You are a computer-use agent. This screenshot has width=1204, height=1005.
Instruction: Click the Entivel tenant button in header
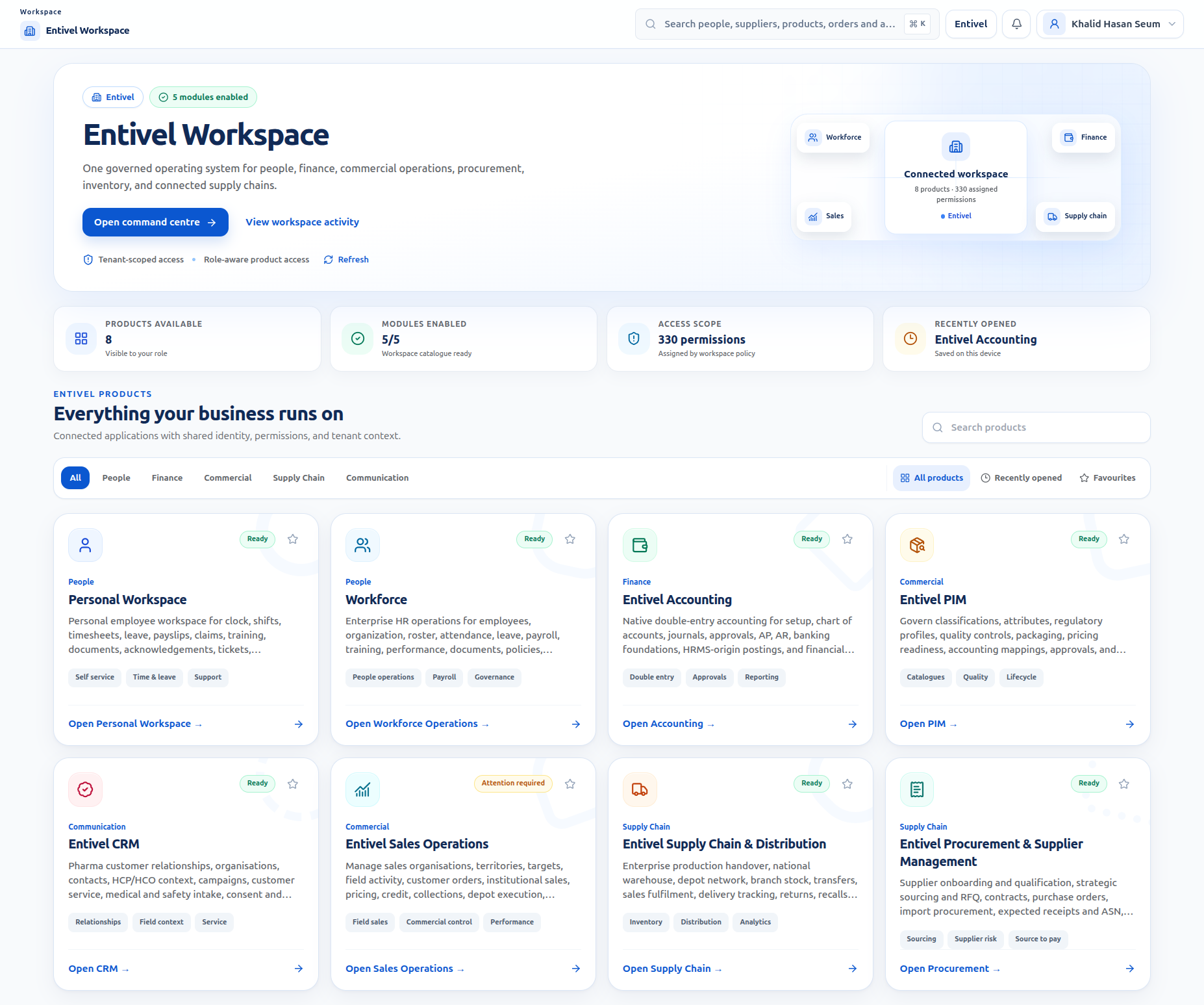pyautogui.click(x=971, y=24)
